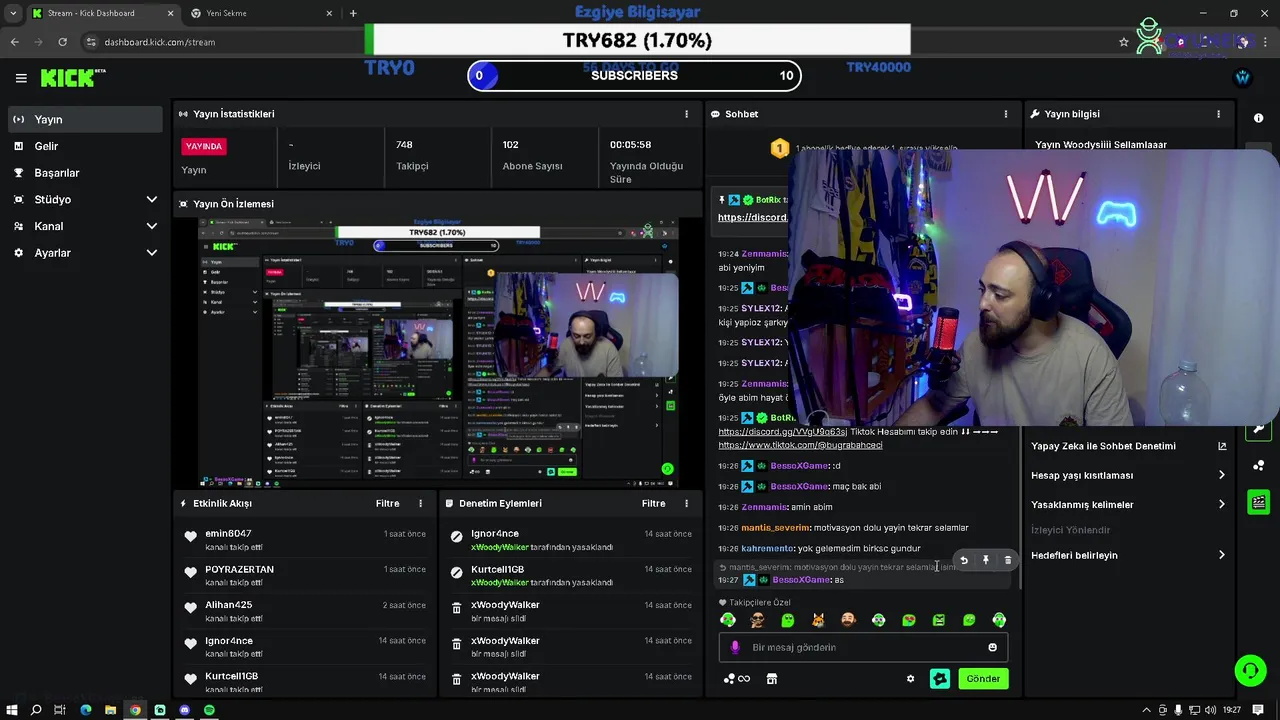Expand Hedefleri belirleyin settings

point(1128,555)
